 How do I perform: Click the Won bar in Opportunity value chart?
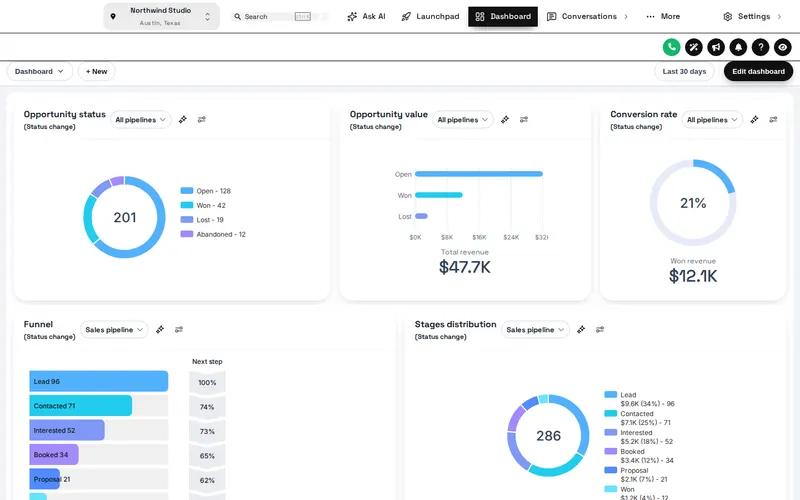click(439, 195)
